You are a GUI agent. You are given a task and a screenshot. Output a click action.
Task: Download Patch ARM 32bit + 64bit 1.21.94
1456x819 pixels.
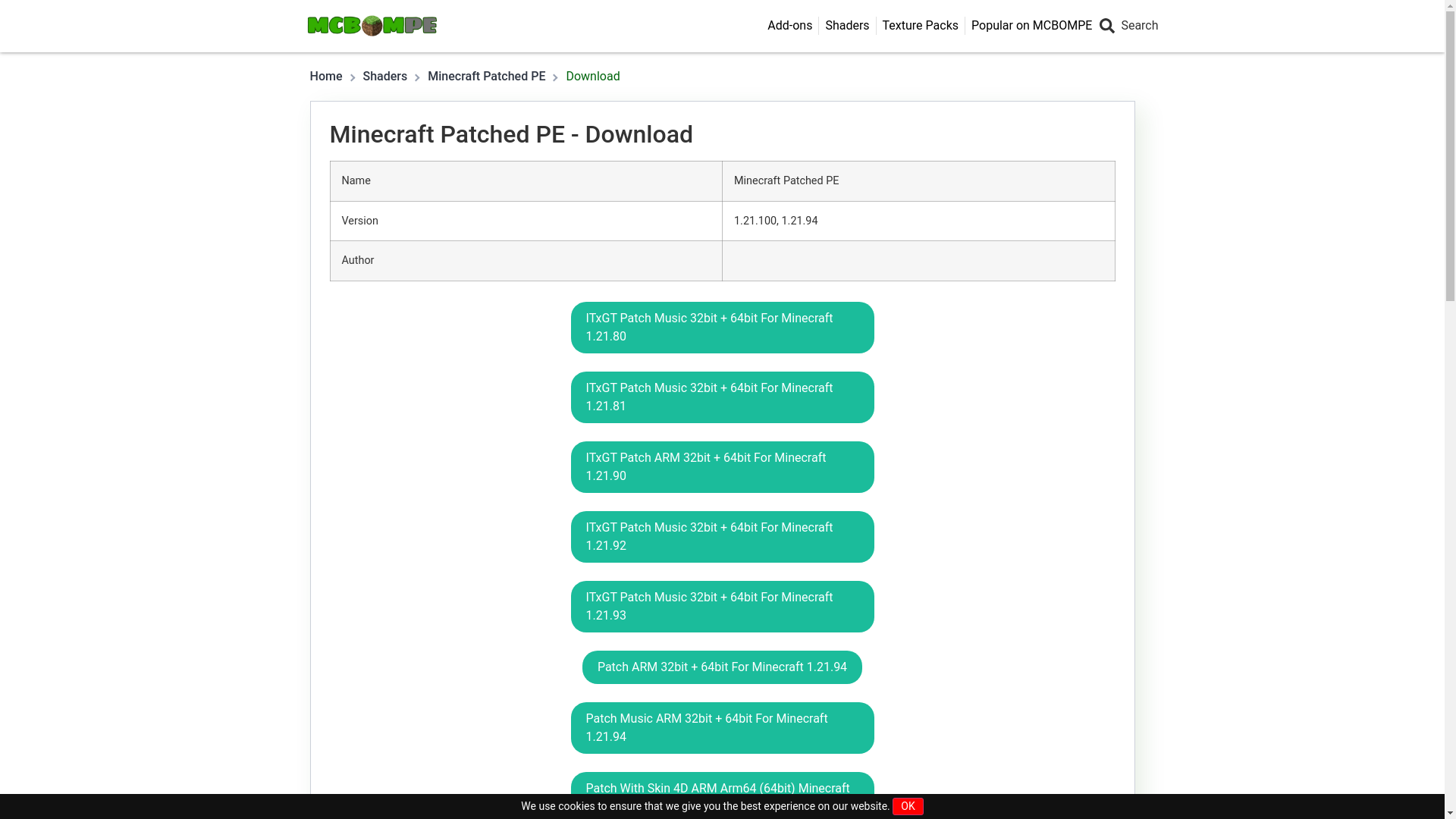(722, 667)
